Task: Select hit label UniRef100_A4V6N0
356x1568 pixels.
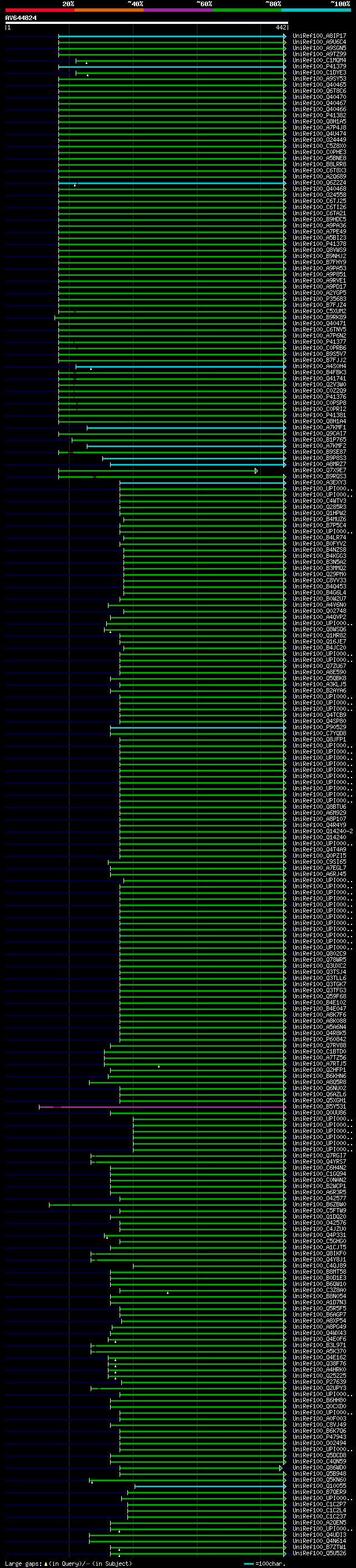Action: pos(319,605)
